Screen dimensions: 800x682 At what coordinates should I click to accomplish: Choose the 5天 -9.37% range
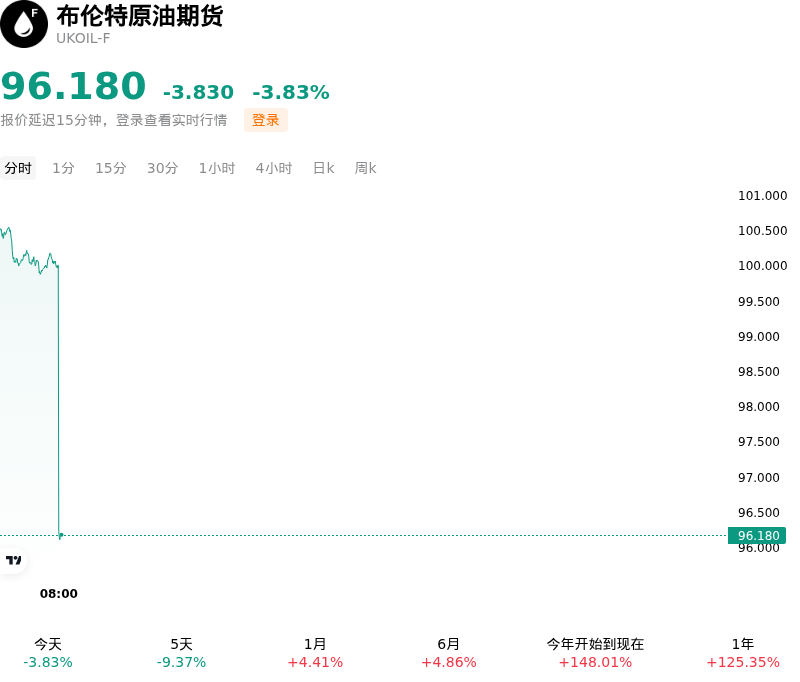[181, 653]
